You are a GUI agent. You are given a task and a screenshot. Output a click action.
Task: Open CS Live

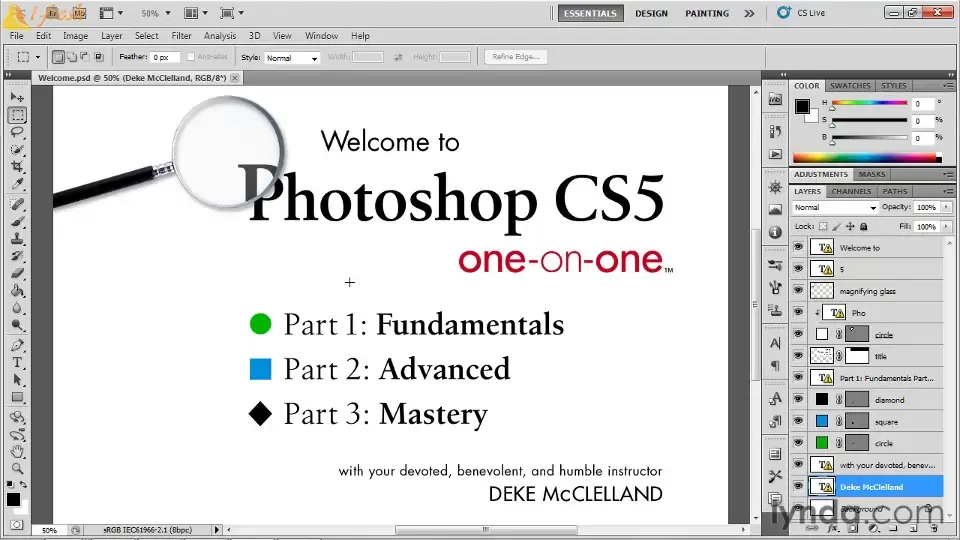(x=801, y=13)
